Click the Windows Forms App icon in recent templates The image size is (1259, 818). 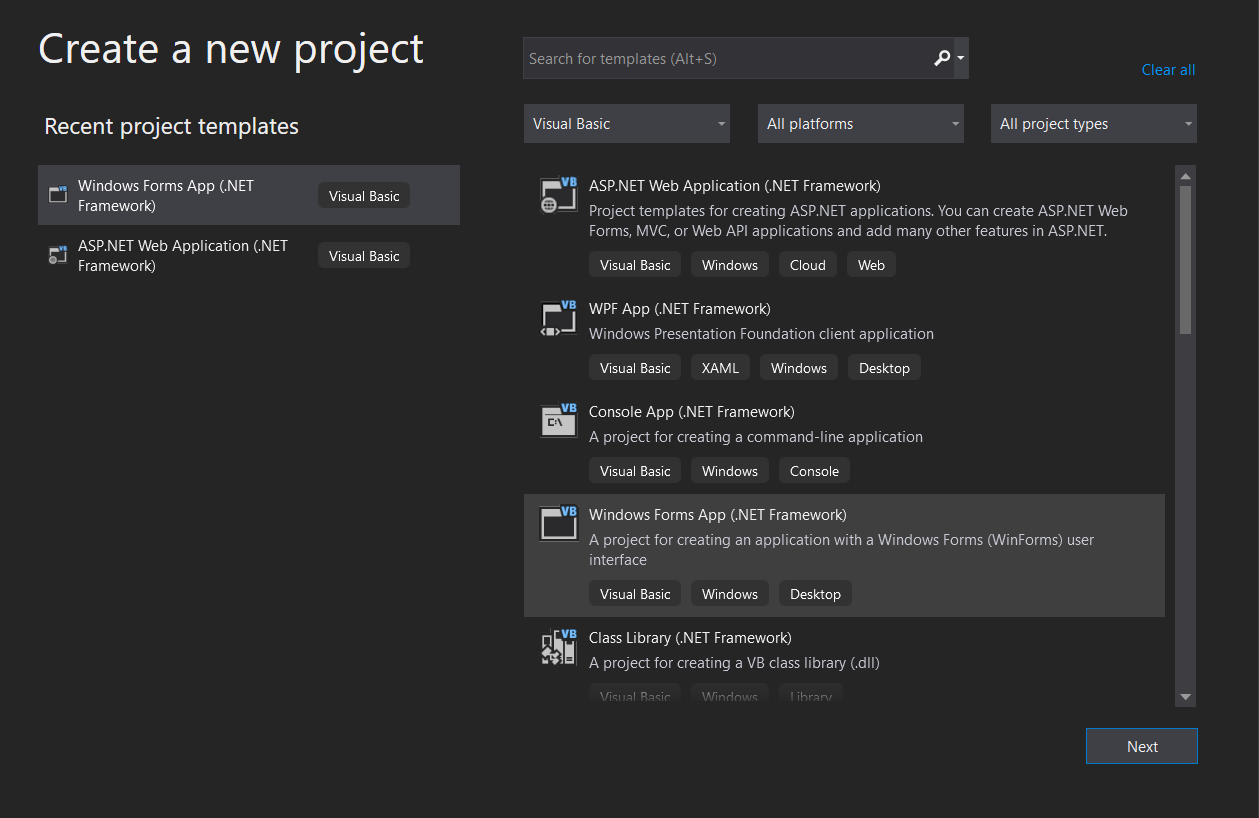[57, 195]
